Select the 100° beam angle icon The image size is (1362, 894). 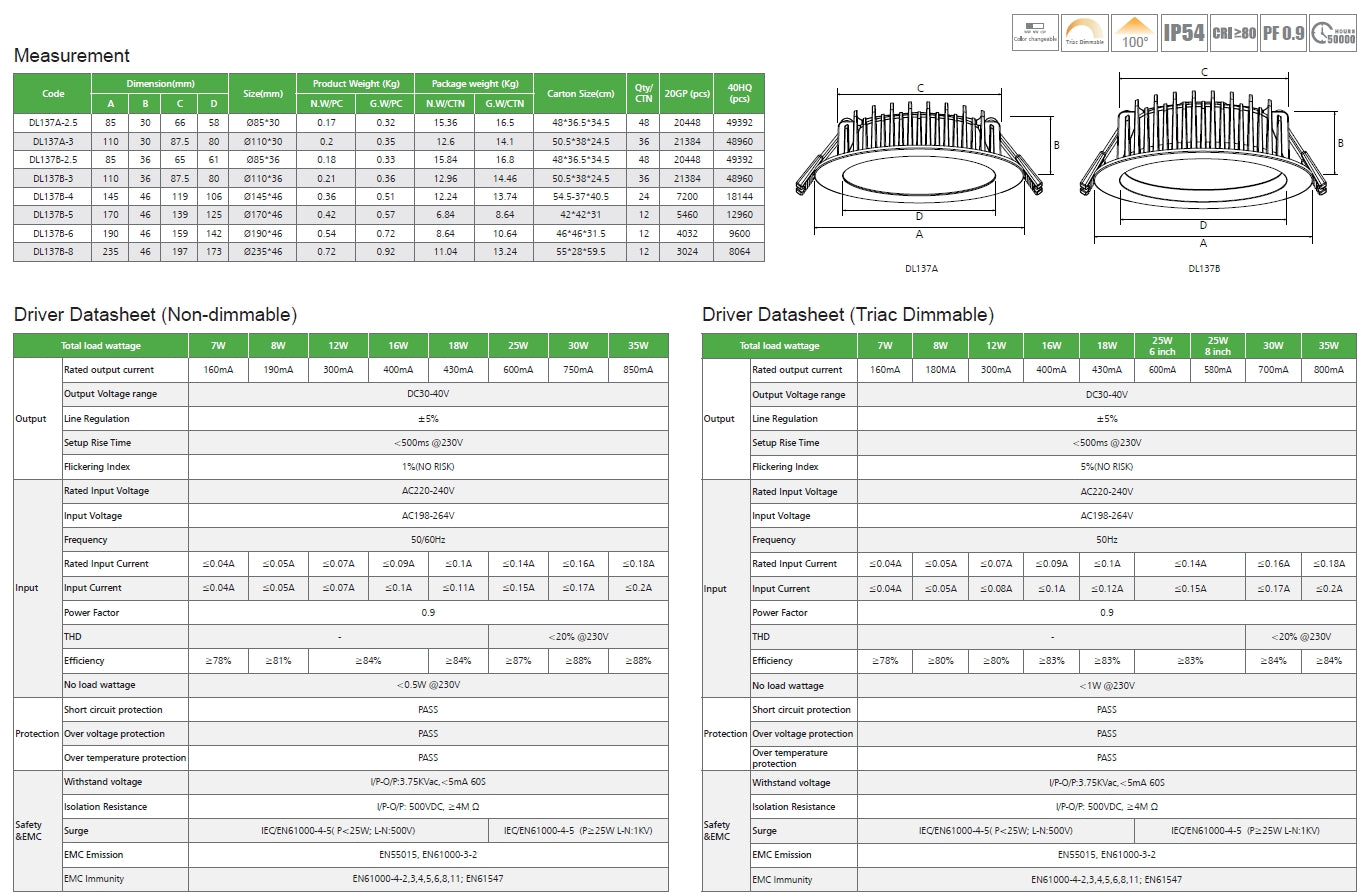point(1134,32)
